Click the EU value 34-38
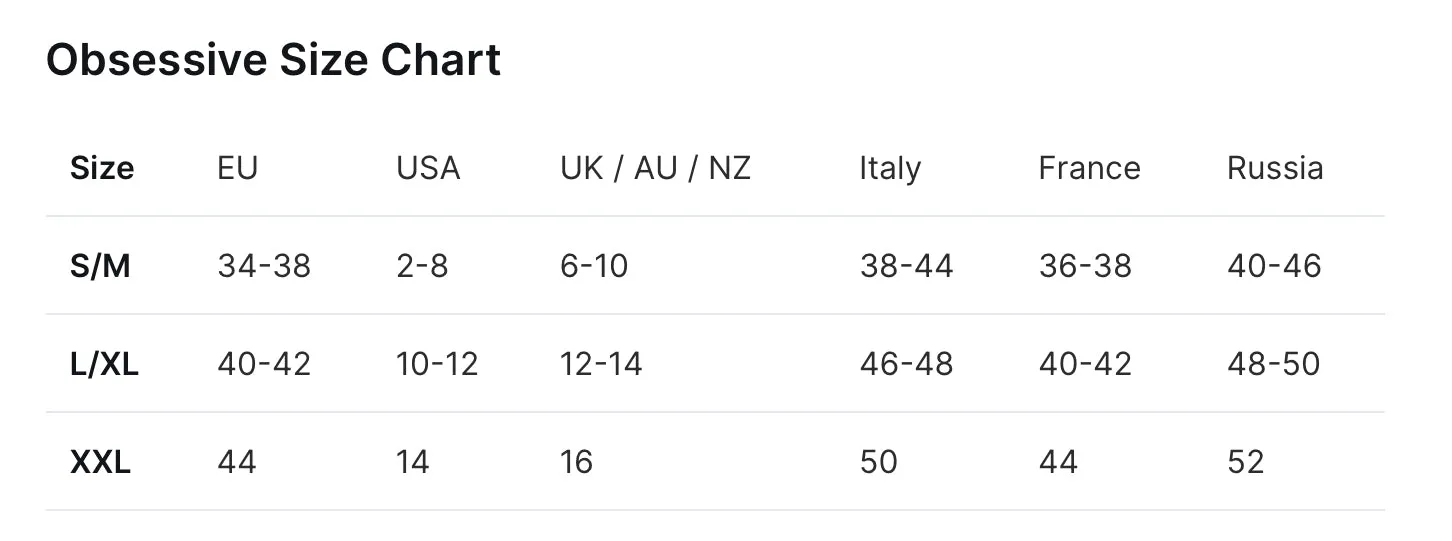1452x541 pixels. pyautogui.click(x=264, y=266)
